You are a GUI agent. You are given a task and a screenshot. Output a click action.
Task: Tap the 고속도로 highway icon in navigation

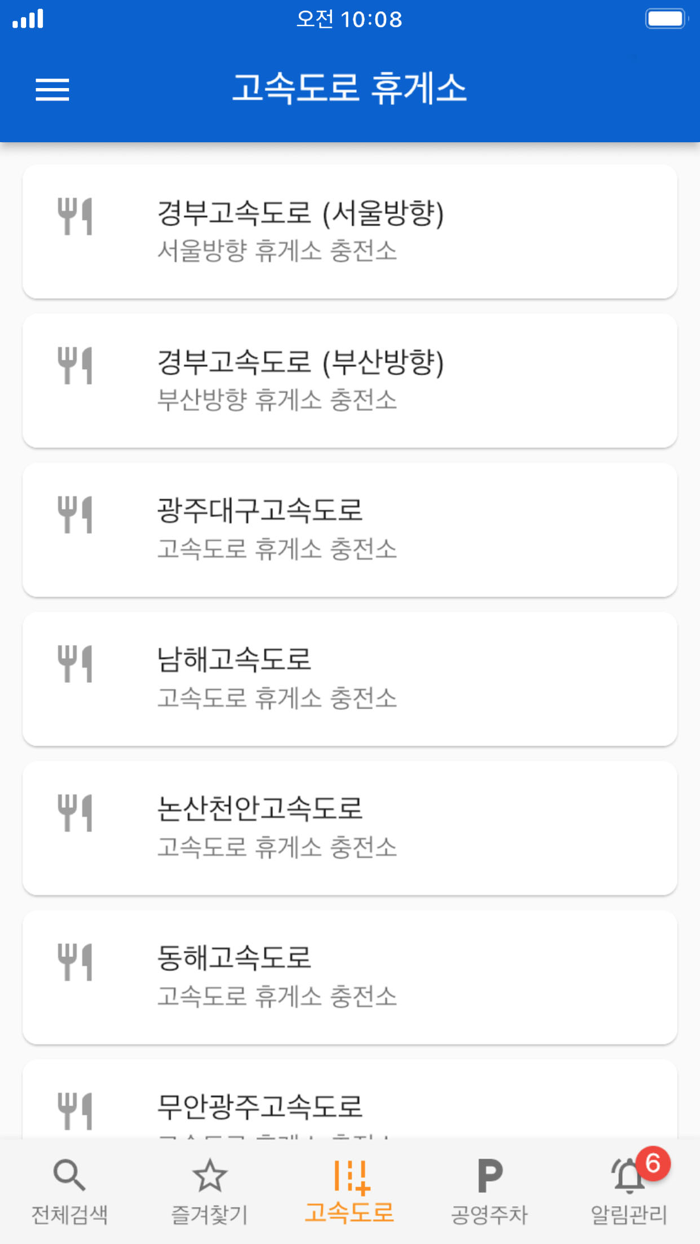tap(348, 1176)
